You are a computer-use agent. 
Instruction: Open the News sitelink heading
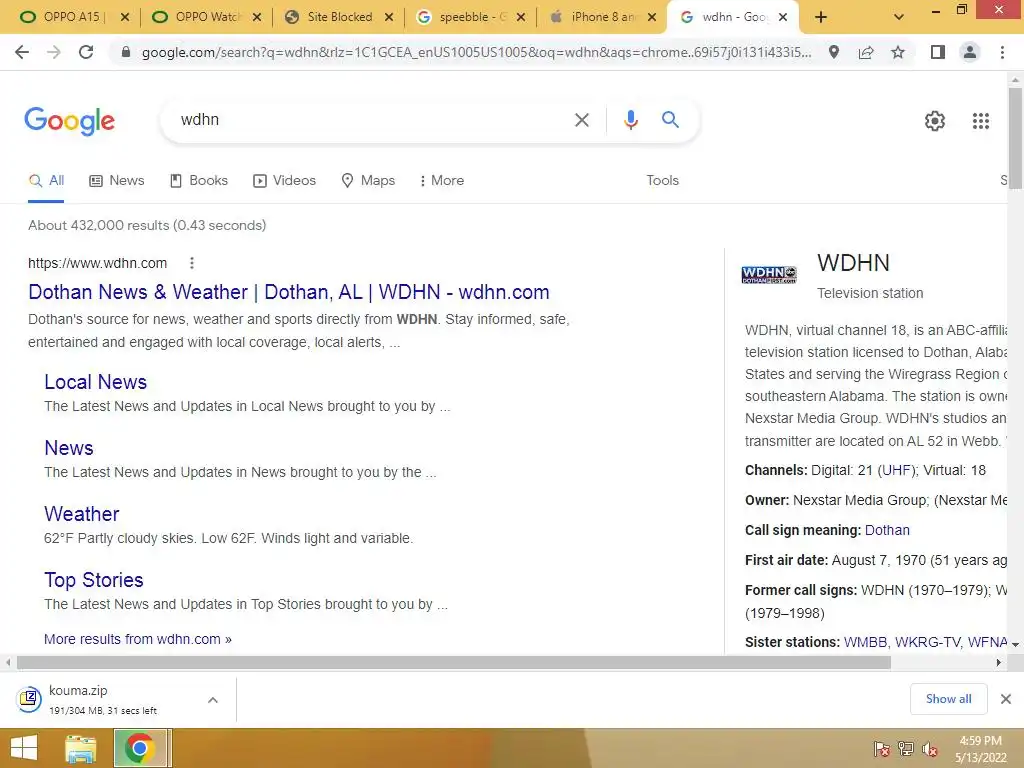pyautogui.click(x=69, y=448)
